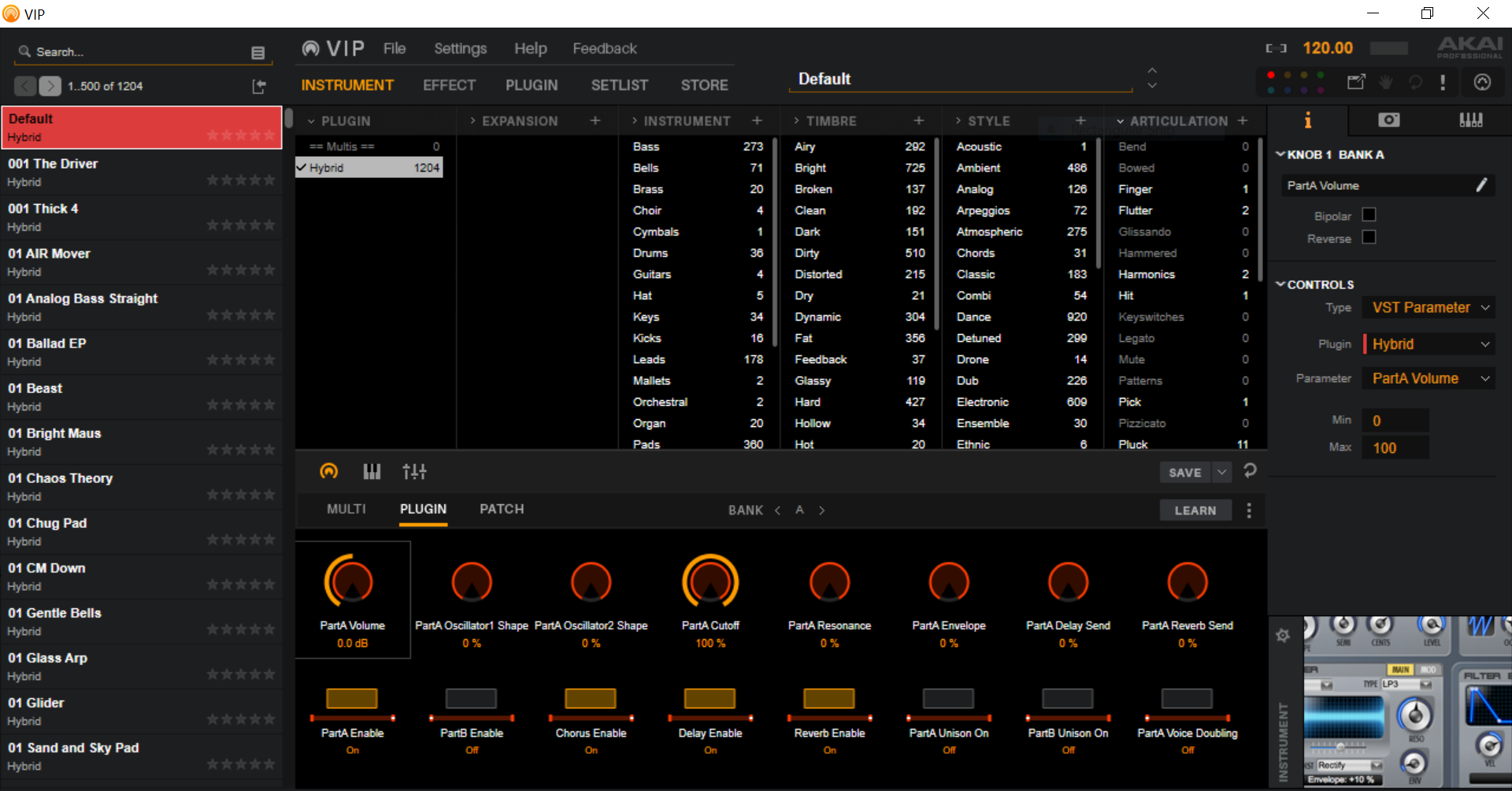Viewport: 1512px width, 791px height.
Task: Open the keyboard panel icon
Action: (x=1470, y=120)
